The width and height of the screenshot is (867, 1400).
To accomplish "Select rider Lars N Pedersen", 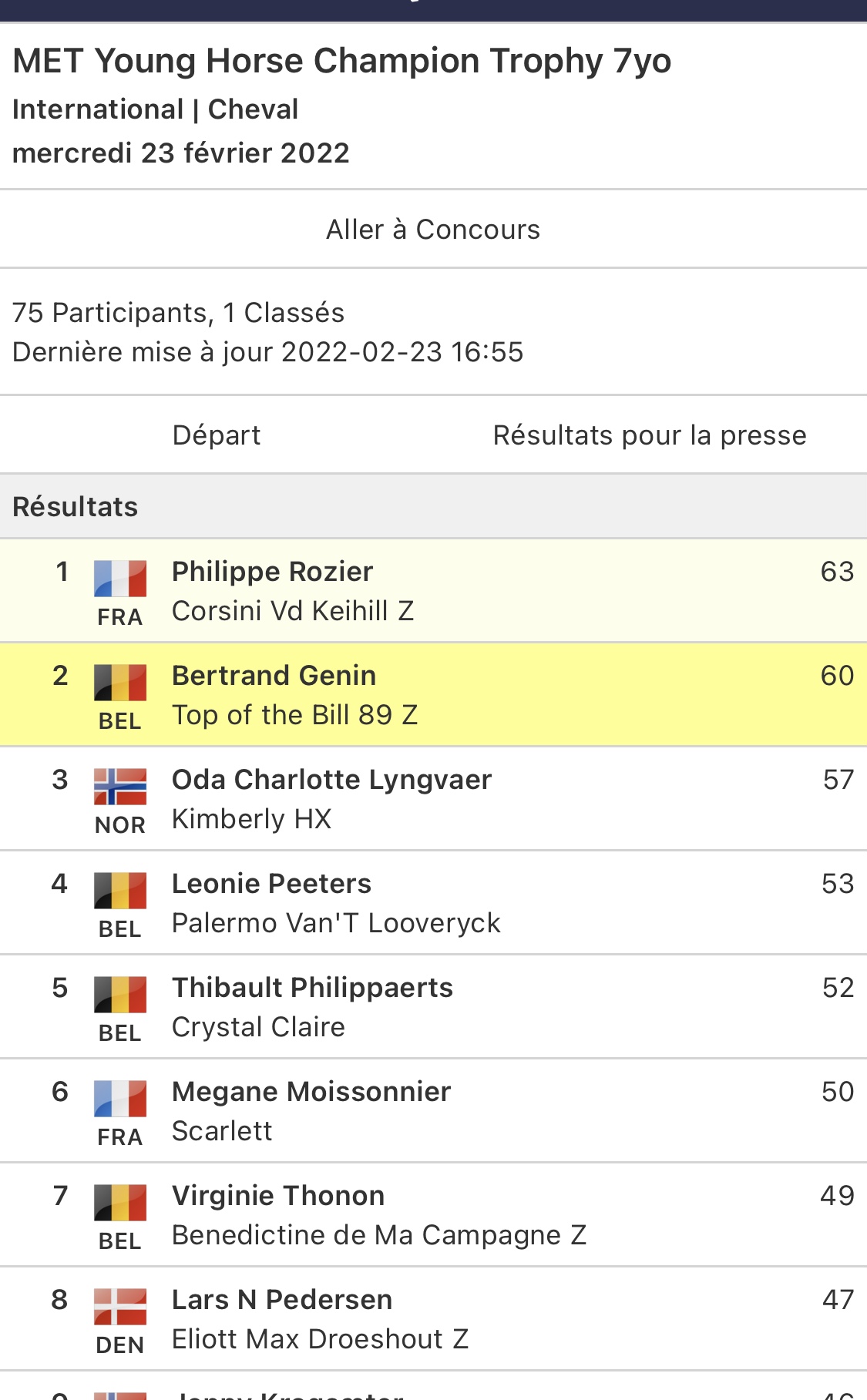I will (282, 1300).
